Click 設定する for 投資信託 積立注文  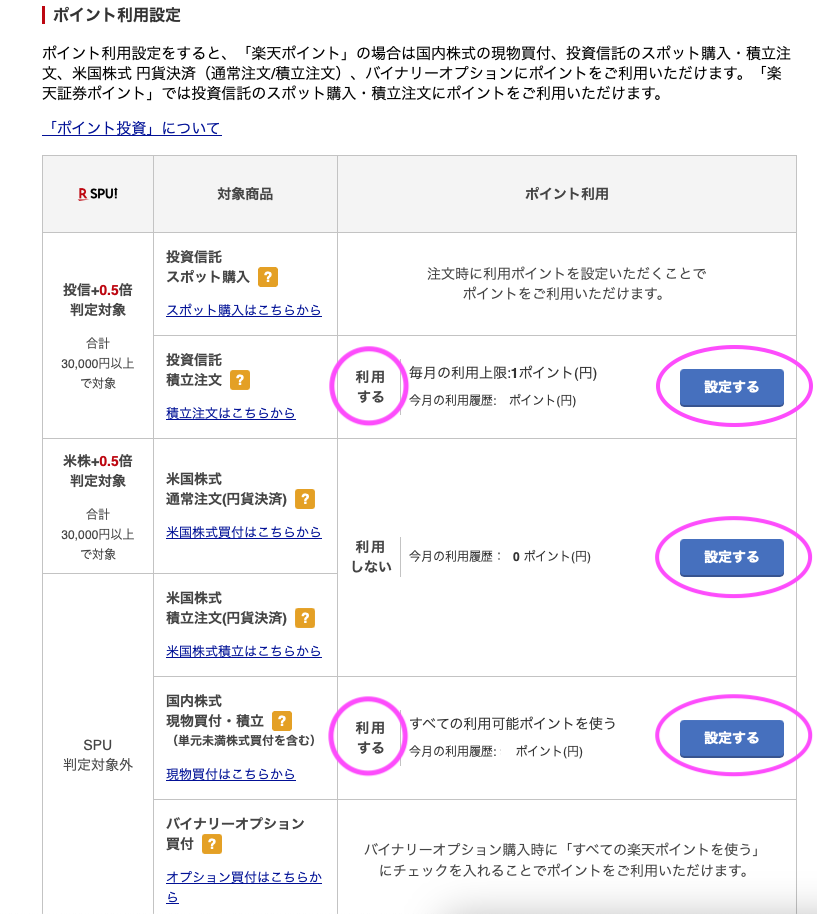(731, 387)
